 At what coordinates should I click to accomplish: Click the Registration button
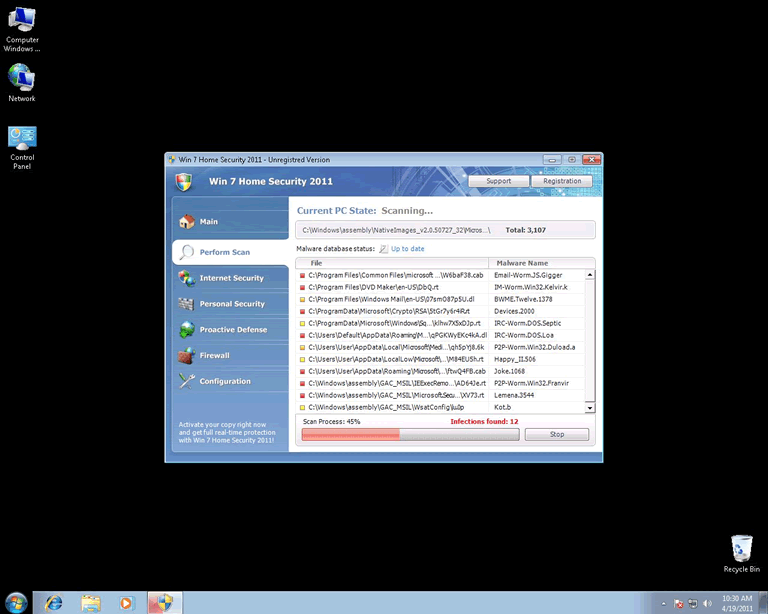[x=562, y=181]
